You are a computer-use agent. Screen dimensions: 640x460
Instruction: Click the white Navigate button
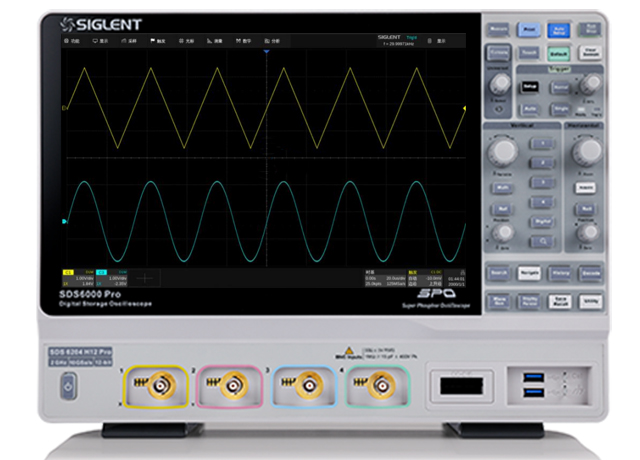(529, 273)
